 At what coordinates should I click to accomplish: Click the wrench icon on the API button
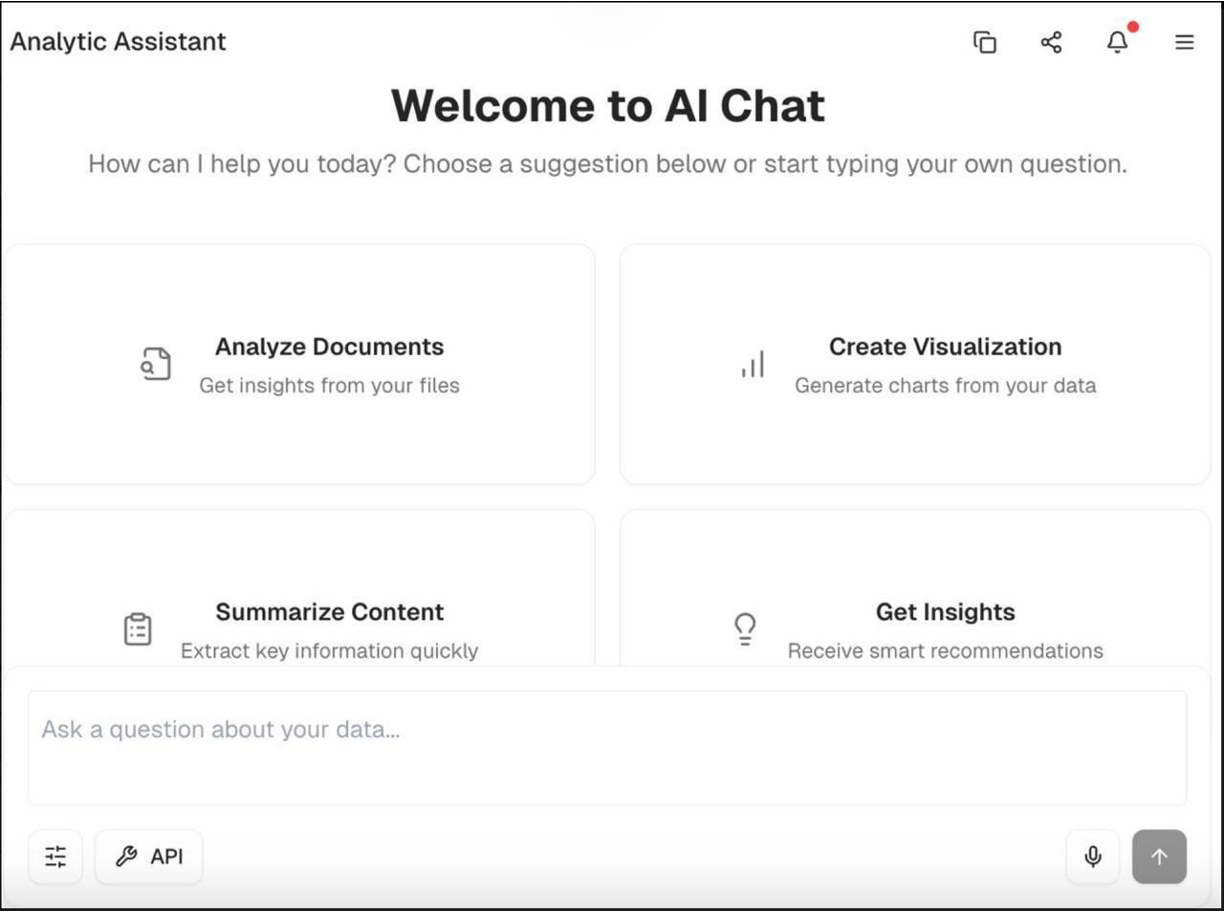126,856
